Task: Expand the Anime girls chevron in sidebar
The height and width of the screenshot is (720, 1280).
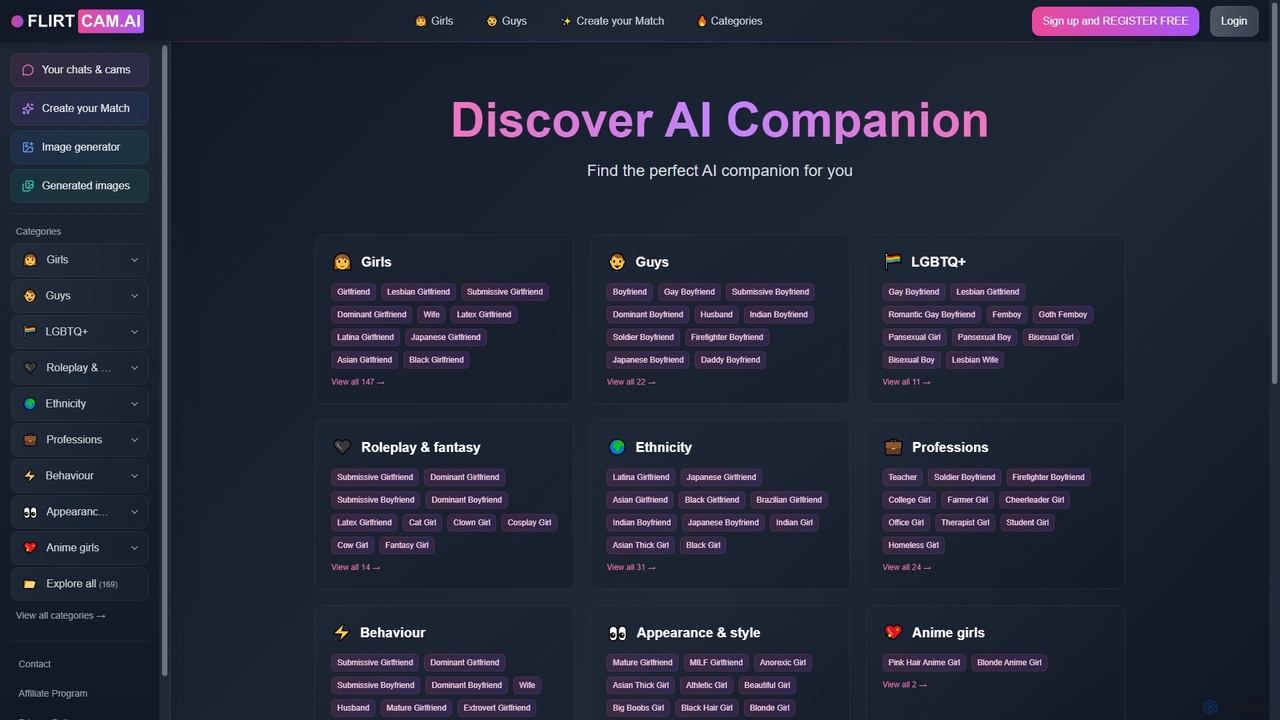Action: point(134,548)
